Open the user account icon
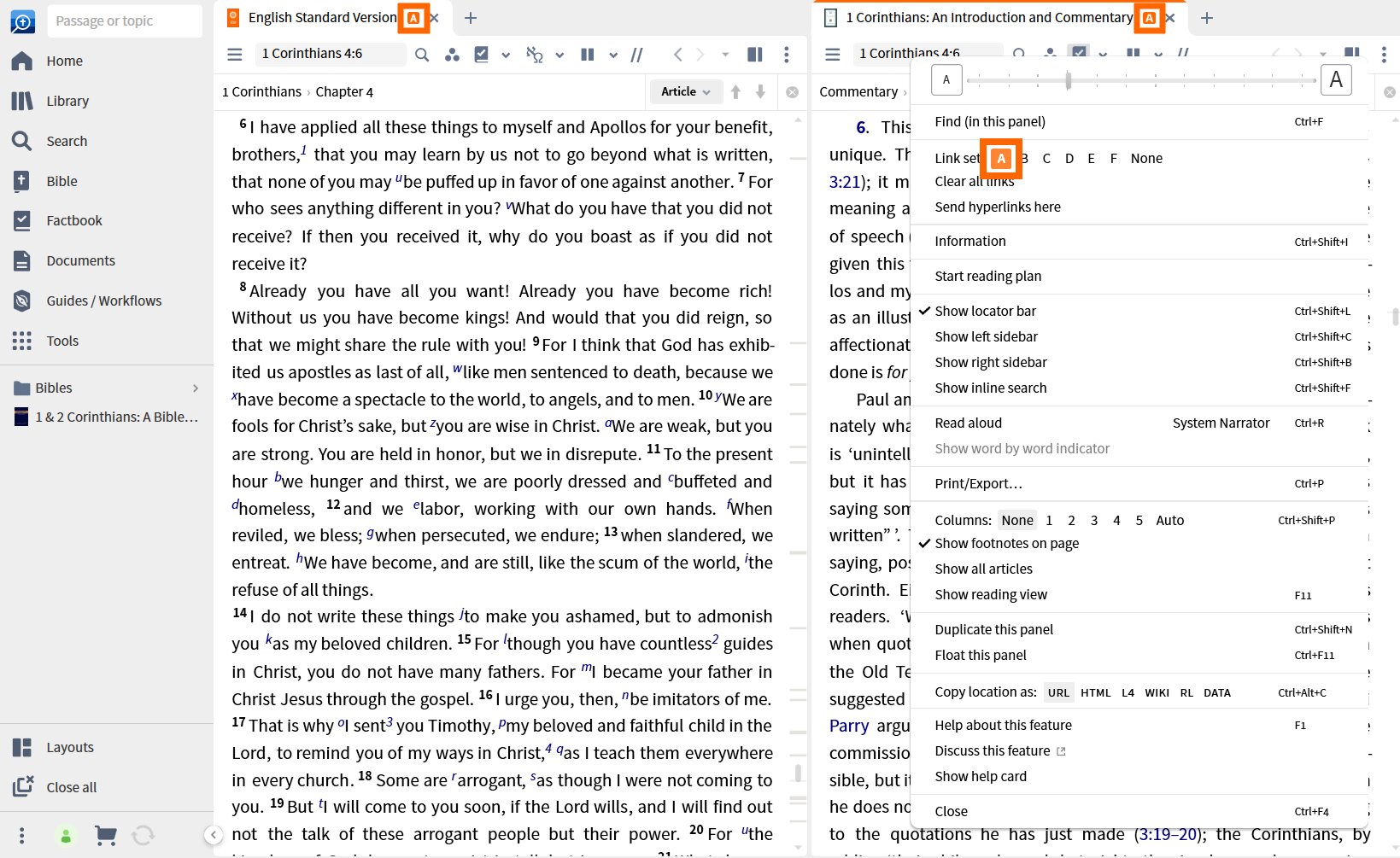Screen dimensions: 1400x858 [66, 835]
